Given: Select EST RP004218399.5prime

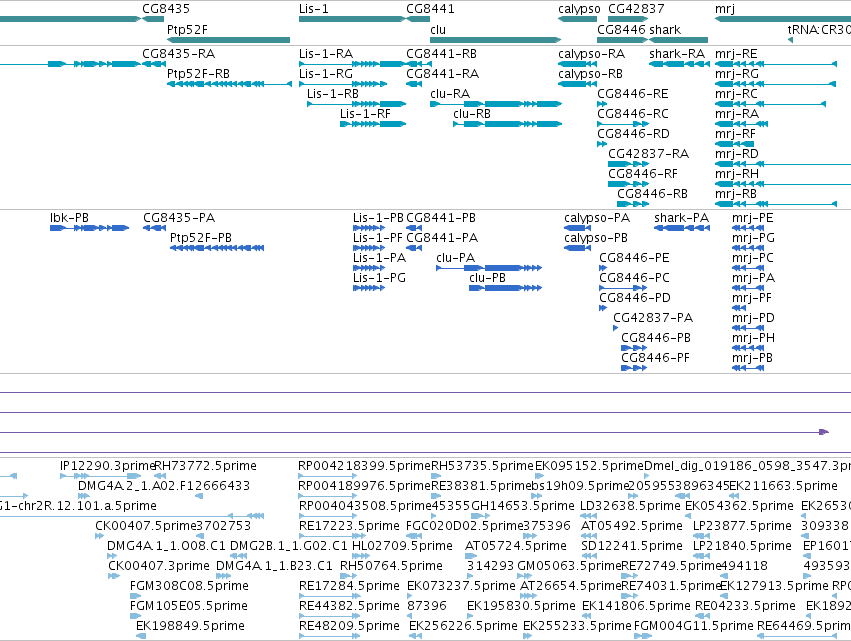Looking at the screenshot, I should point(328,476).
